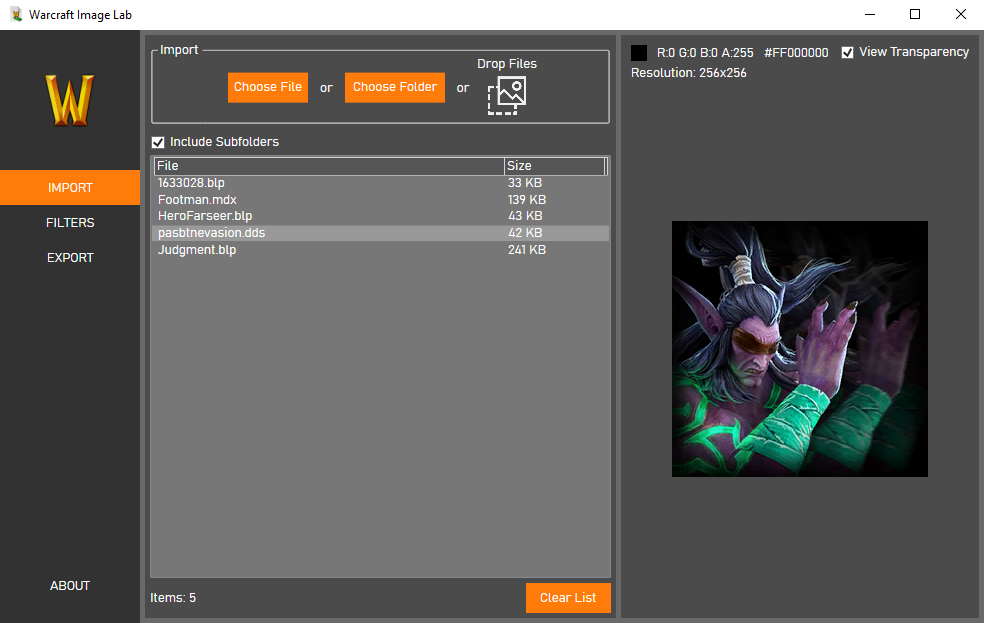Select the Footman.mdx file row
Image resolution: width=984 pixels, height=623 pixels.
380,200
